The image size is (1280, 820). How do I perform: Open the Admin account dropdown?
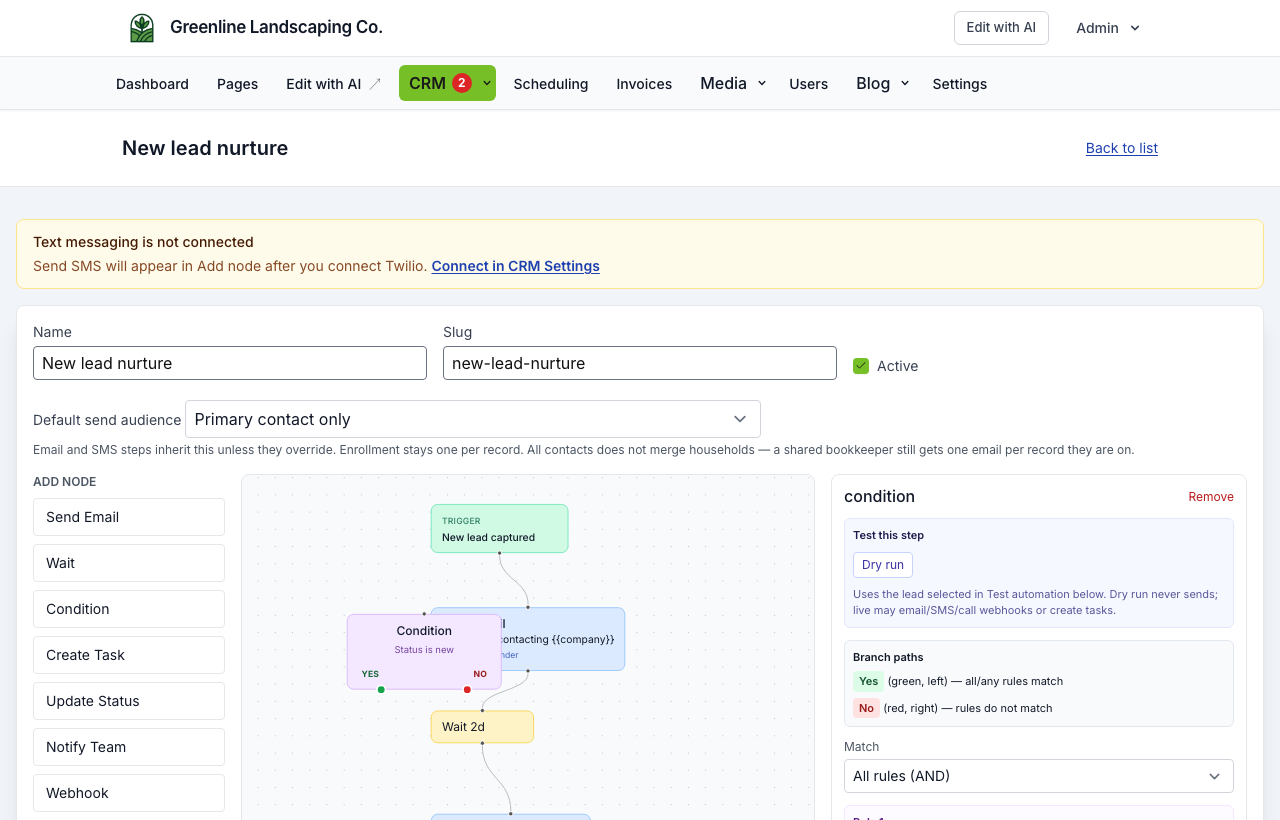coord(1108,28)
